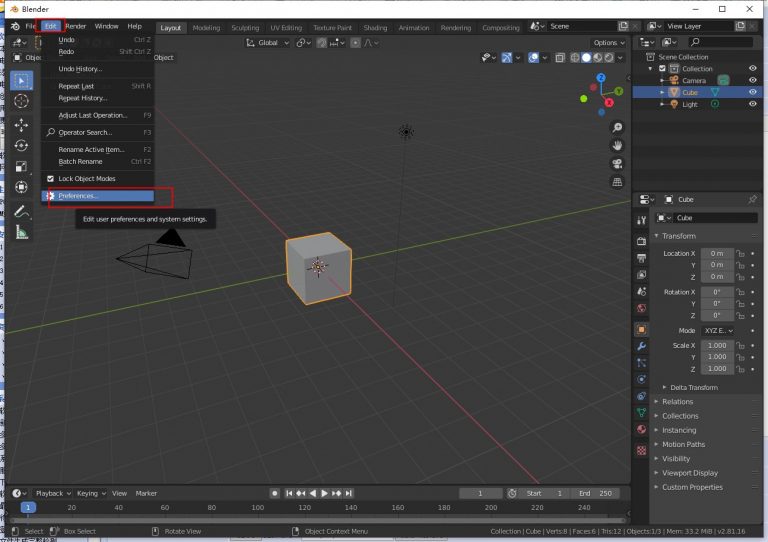Click Operator Search menu entry
Screen dimensions: 768x542
[x=85, y=132]
